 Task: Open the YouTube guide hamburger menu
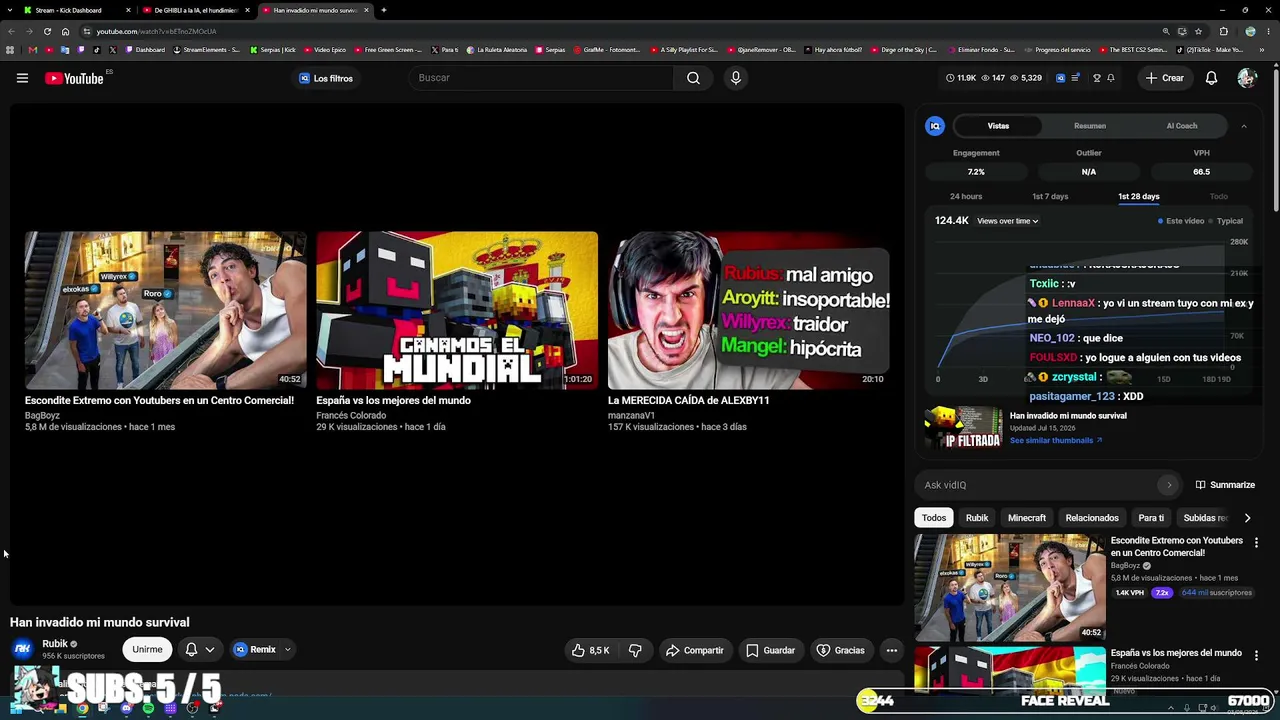pyautogui.click(x=22, y=78)
